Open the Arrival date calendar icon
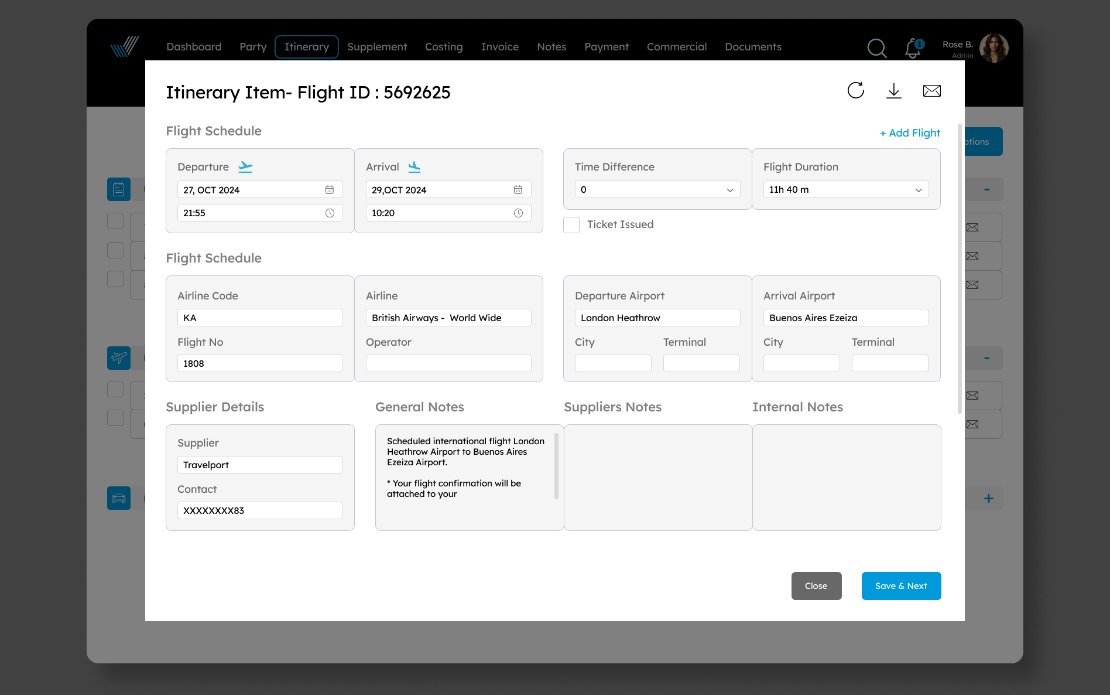This screenshot has height=695, width=1110. click(518, 190)
